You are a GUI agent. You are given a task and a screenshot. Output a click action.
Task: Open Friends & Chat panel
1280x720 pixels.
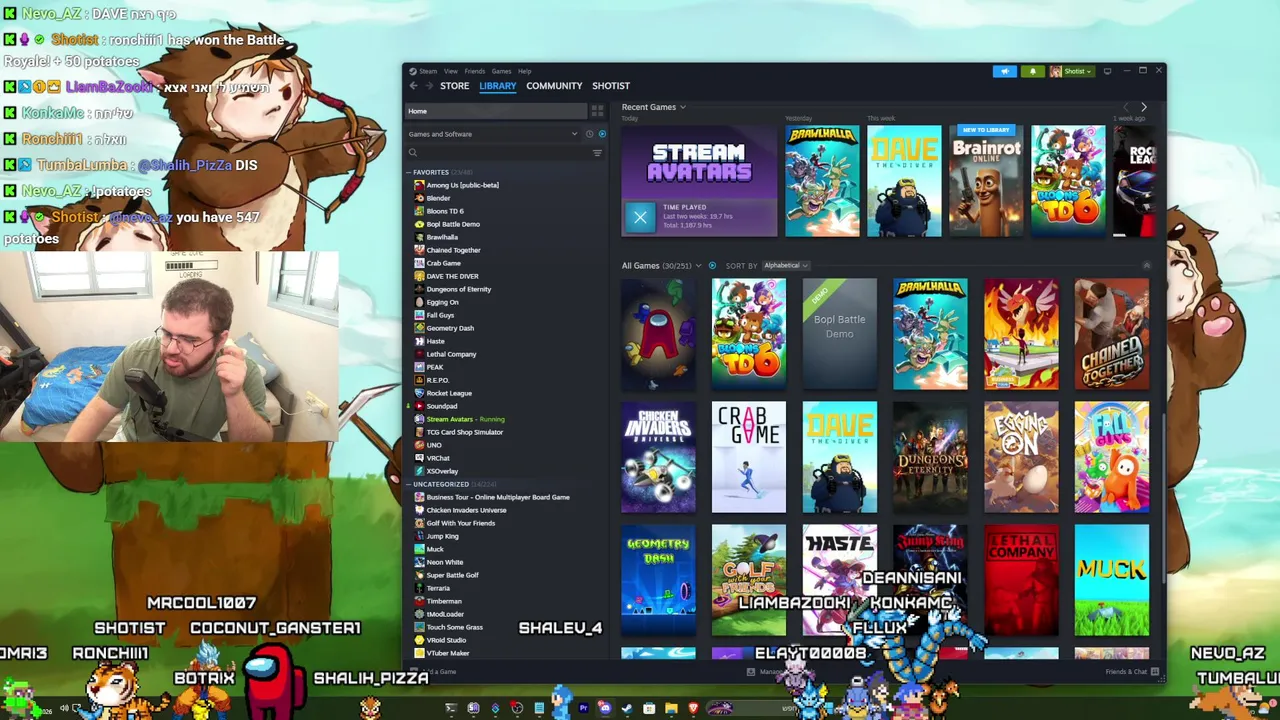(1132, 672)
